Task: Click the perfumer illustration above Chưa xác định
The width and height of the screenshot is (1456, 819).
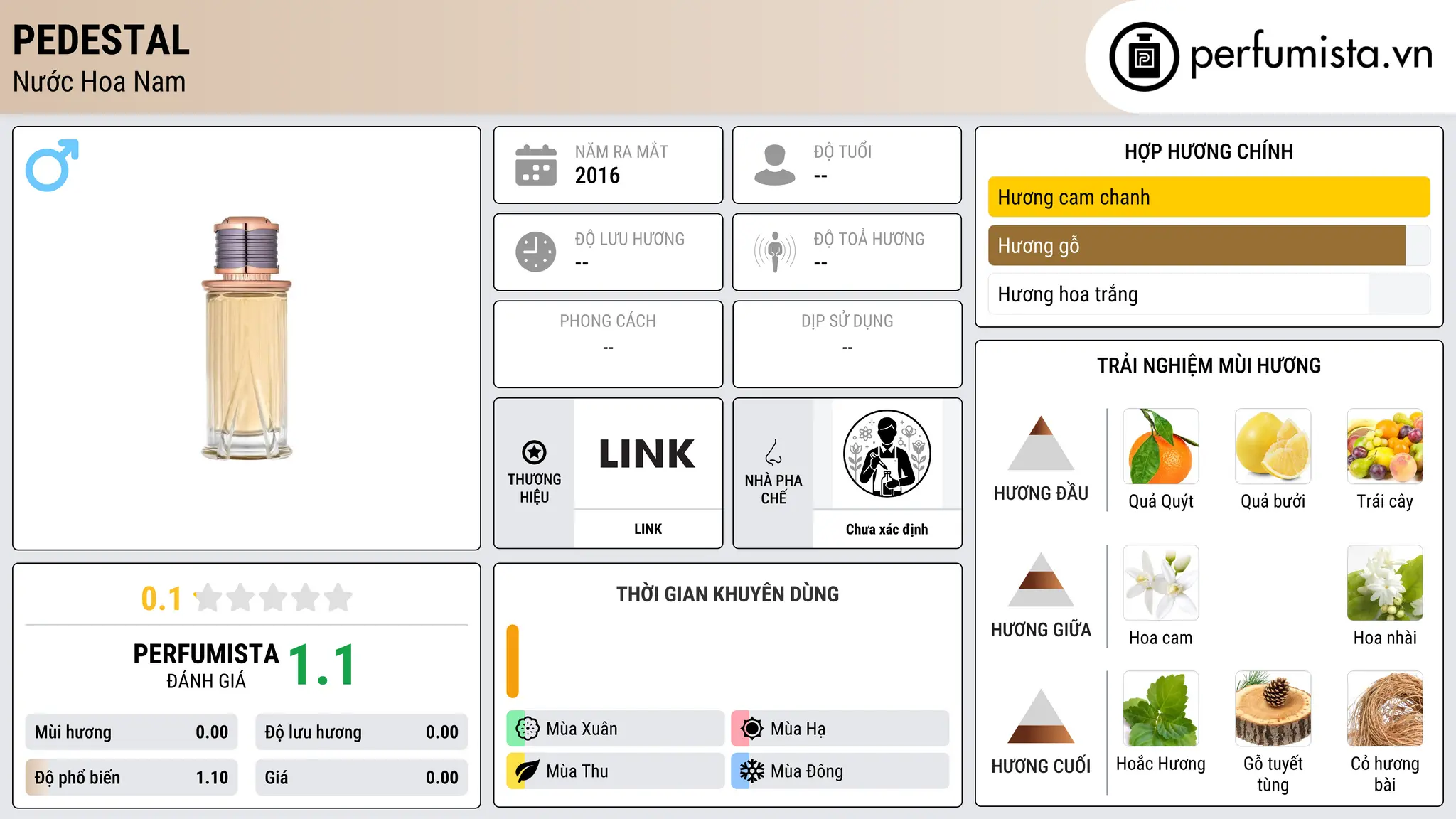Action: [887, 454]
